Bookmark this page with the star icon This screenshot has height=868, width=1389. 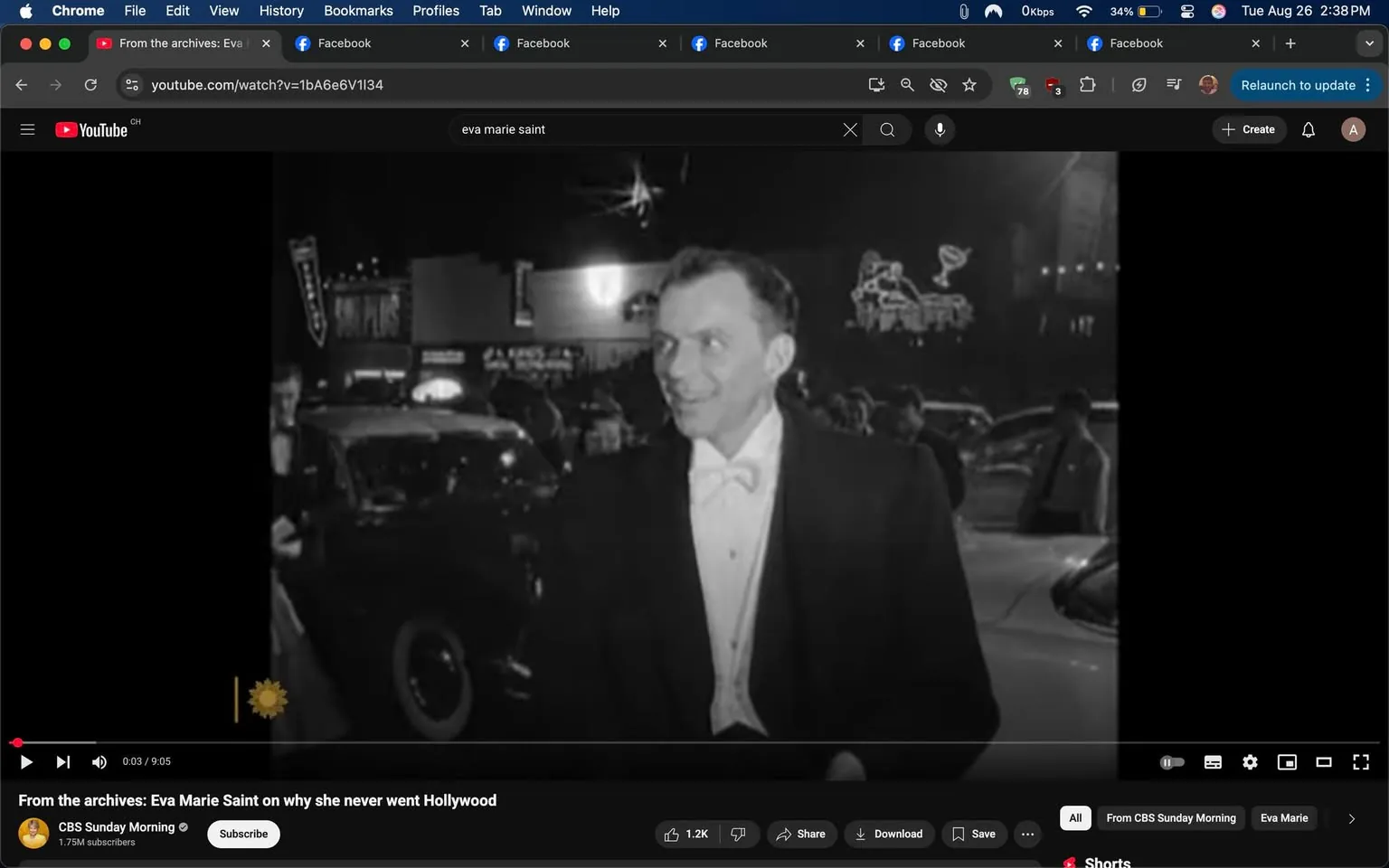point(969,84)
